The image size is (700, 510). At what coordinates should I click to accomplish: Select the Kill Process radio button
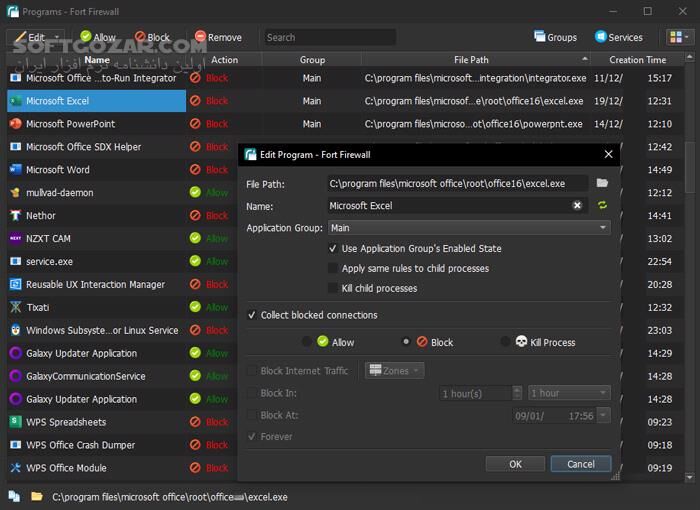[x=505, y=342]
